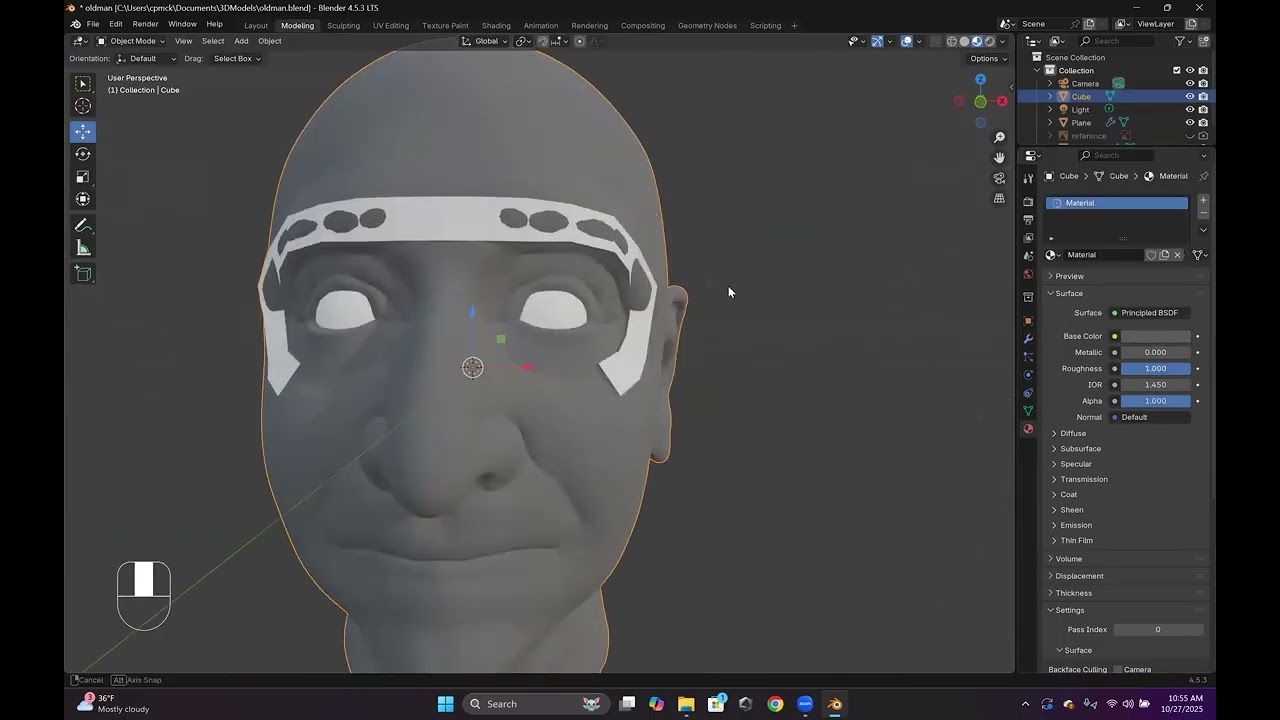Open the File menu

[93, 24]
